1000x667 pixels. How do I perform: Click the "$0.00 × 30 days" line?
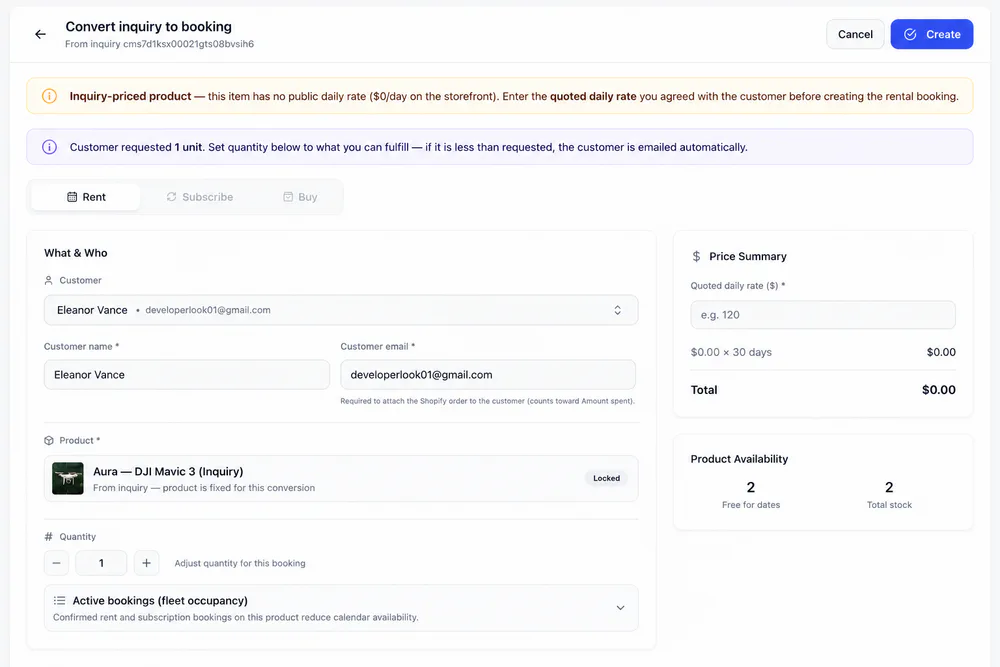pyautogui.click(x=731, y=352)
